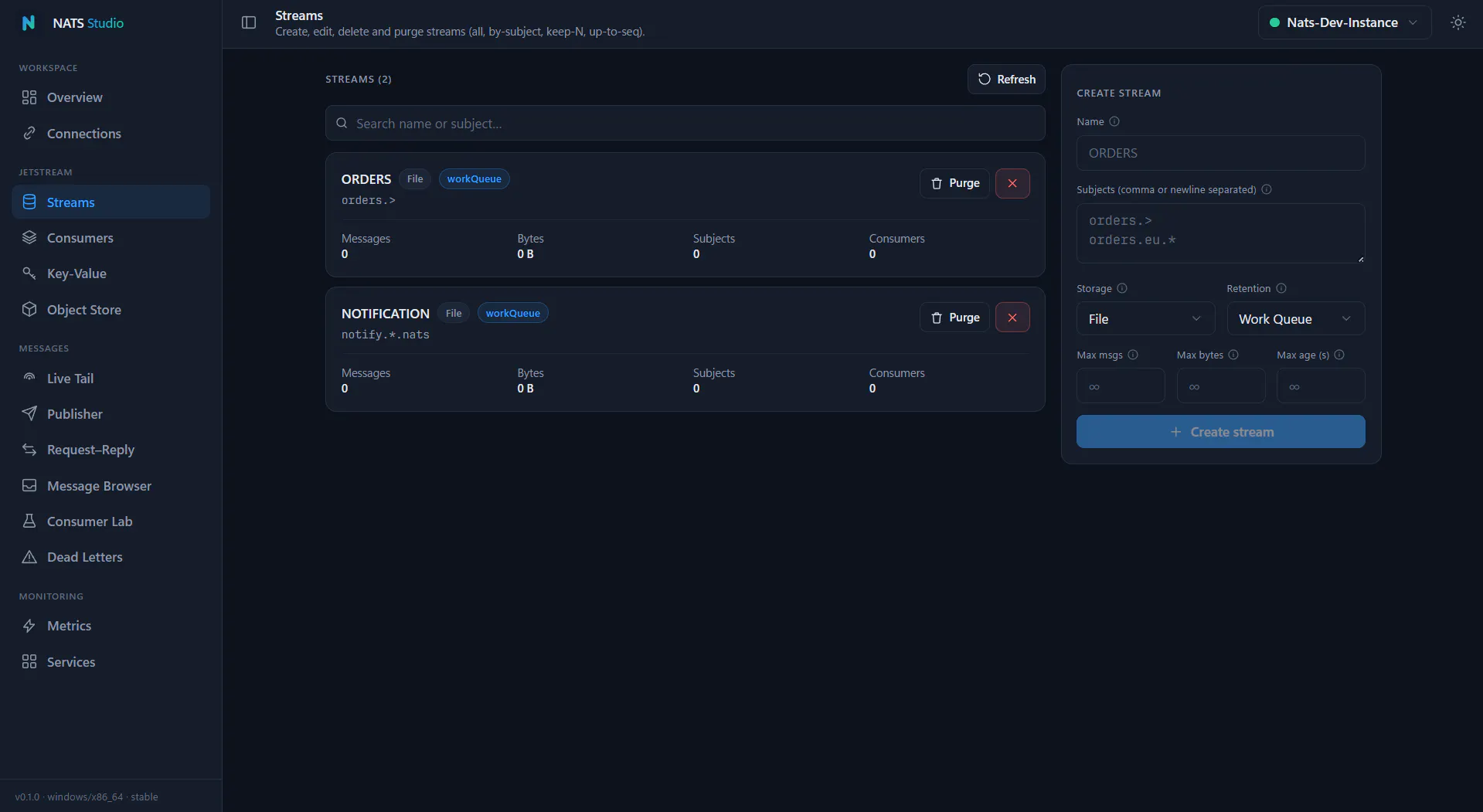The image size is (1483, 812).
Task: Click the Subjects textarea in Create Stream
Action: [x=1220, y=233]
